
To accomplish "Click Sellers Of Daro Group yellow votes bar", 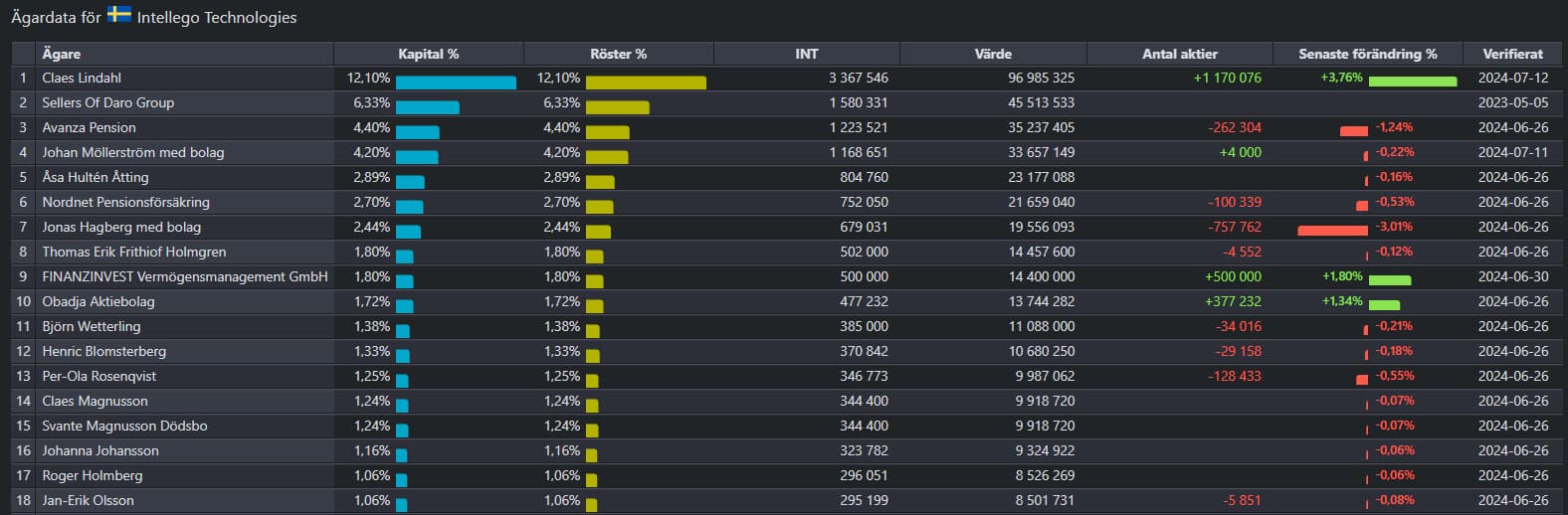I will 617,107.
